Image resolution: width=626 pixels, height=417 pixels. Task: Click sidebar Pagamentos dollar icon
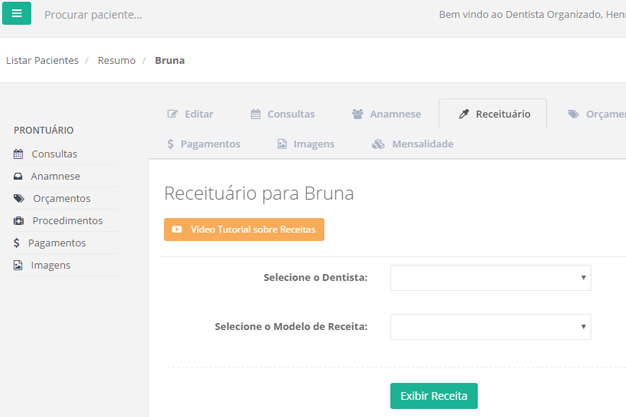pos(16,243)
